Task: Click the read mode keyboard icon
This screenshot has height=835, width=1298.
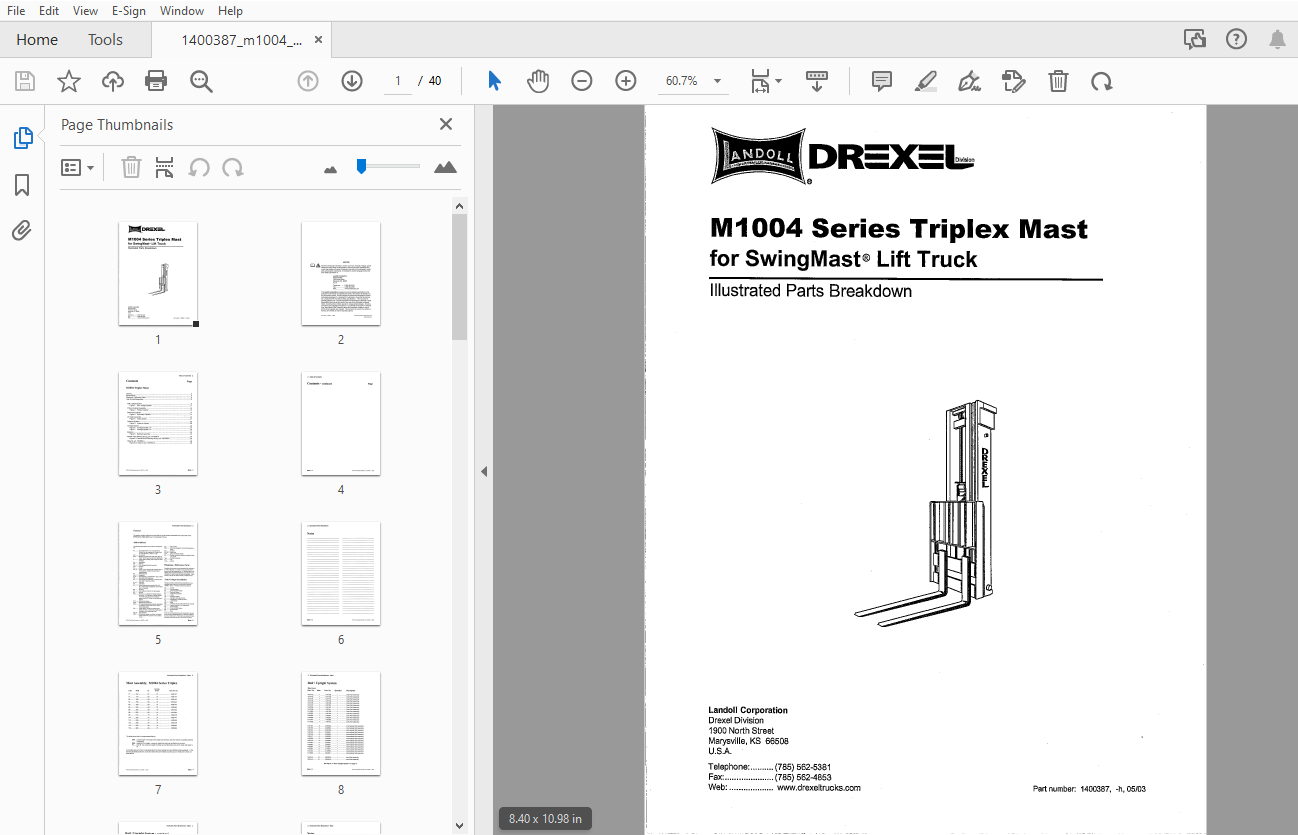Action: pyautogui.click(x=817, y=81)
